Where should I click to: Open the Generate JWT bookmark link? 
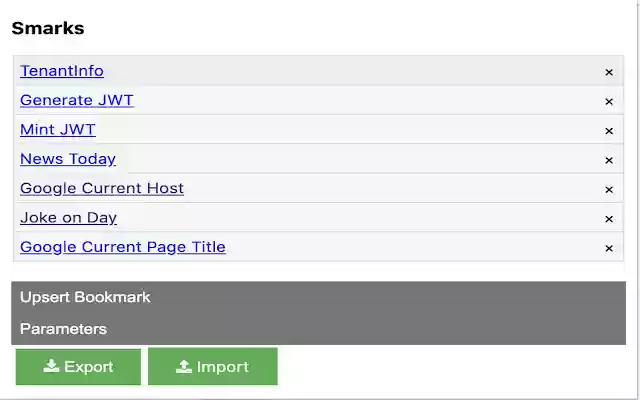[77, 100]
